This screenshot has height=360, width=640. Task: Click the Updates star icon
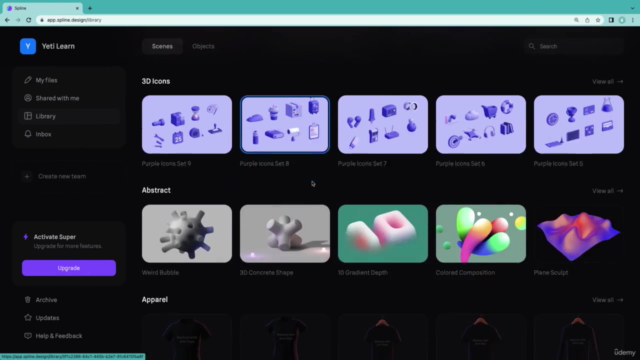click(x=28, y=318)
